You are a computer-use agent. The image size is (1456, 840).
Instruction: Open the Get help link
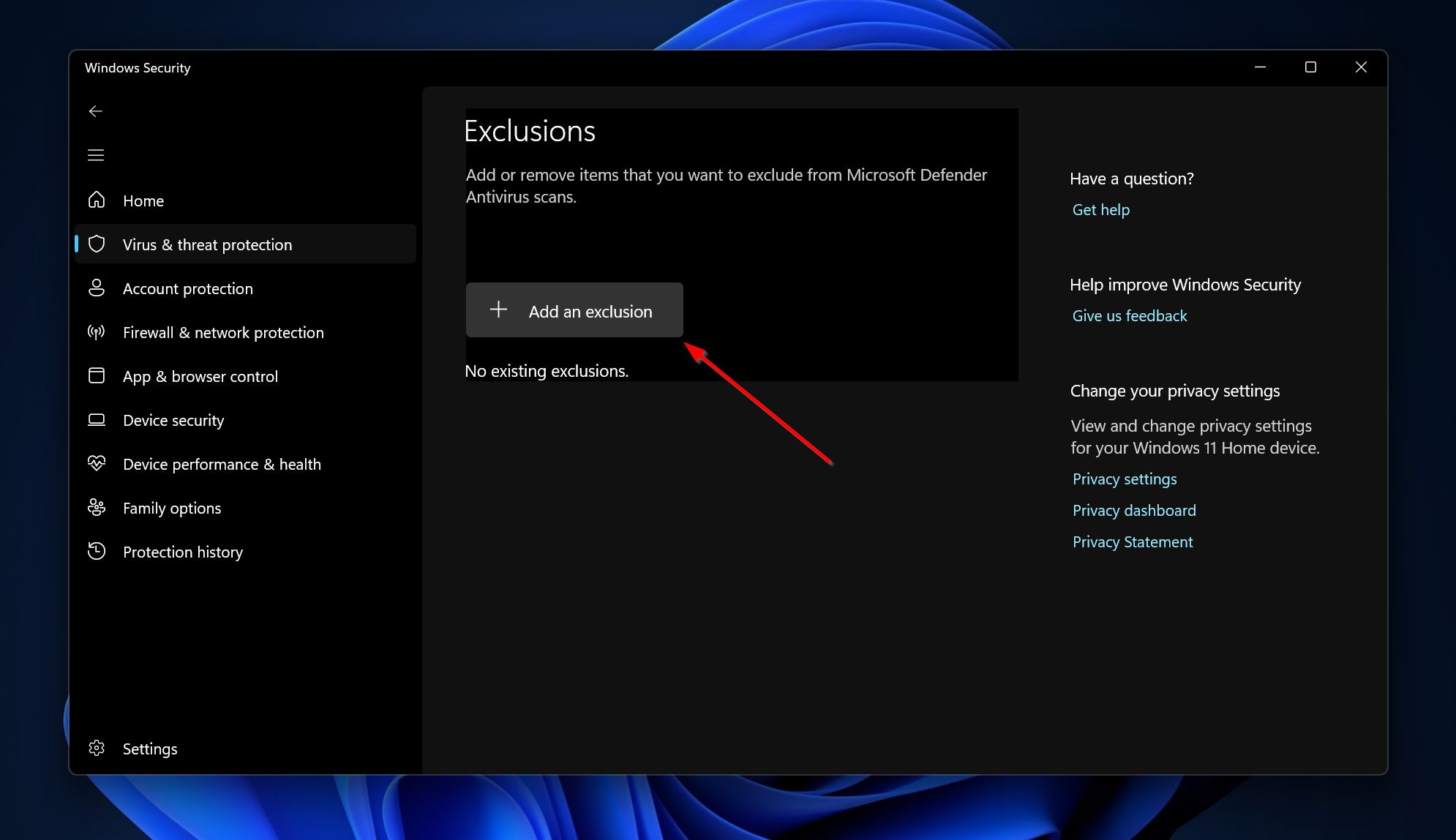pos(1100,209)
